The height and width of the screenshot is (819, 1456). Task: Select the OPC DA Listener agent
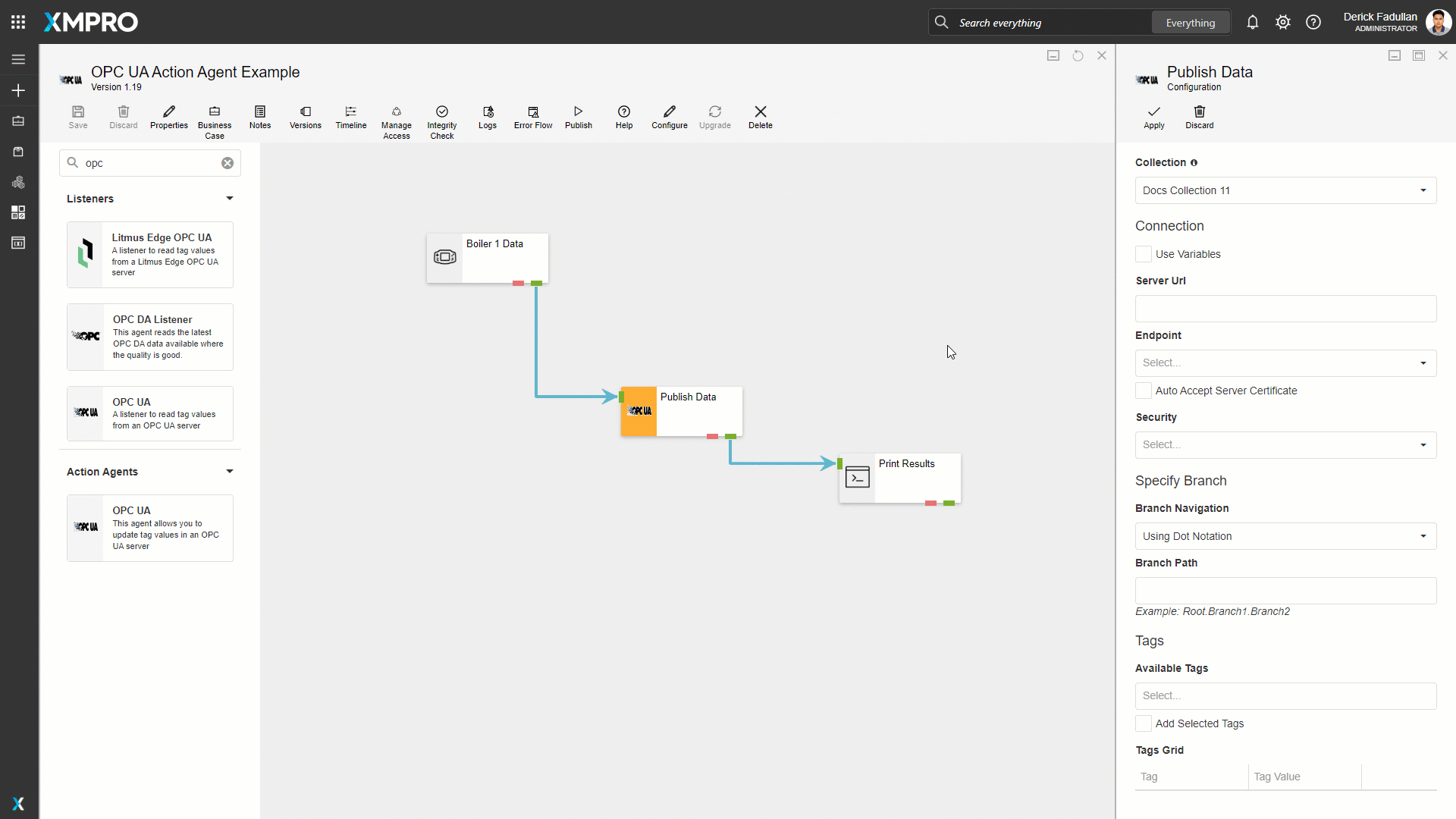150,337
